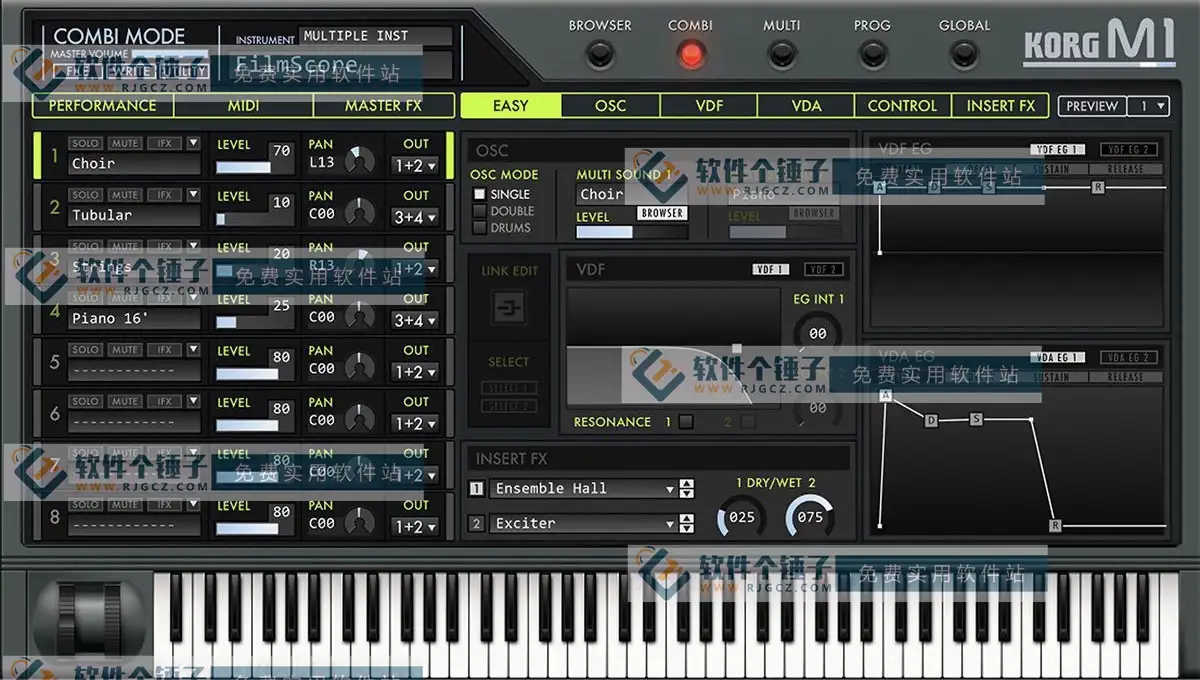Adjust level slider for timbre 1 Choir

tap(254, 167)
